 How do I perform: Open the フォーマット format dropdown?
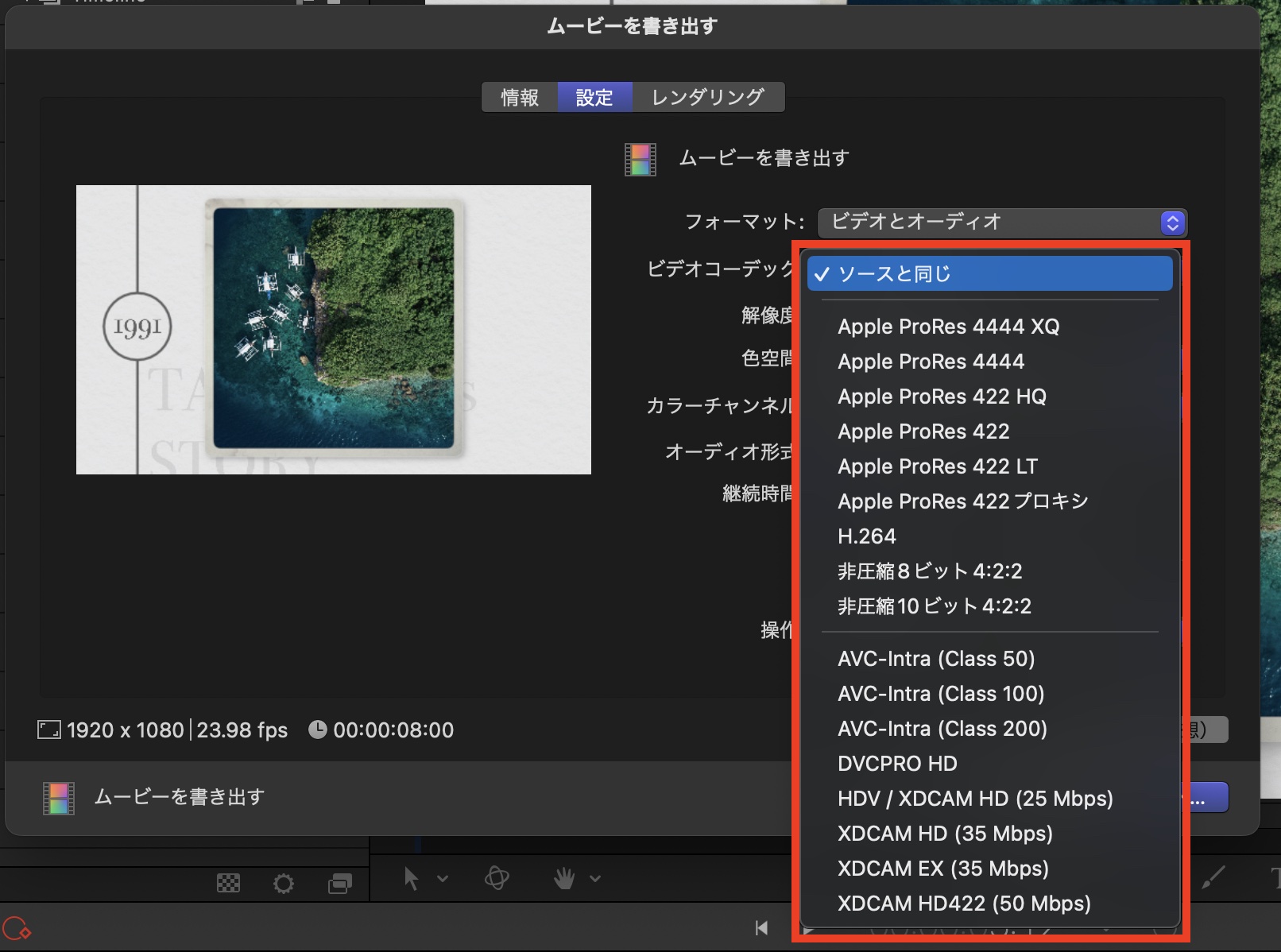click(x=1001, y=223)
